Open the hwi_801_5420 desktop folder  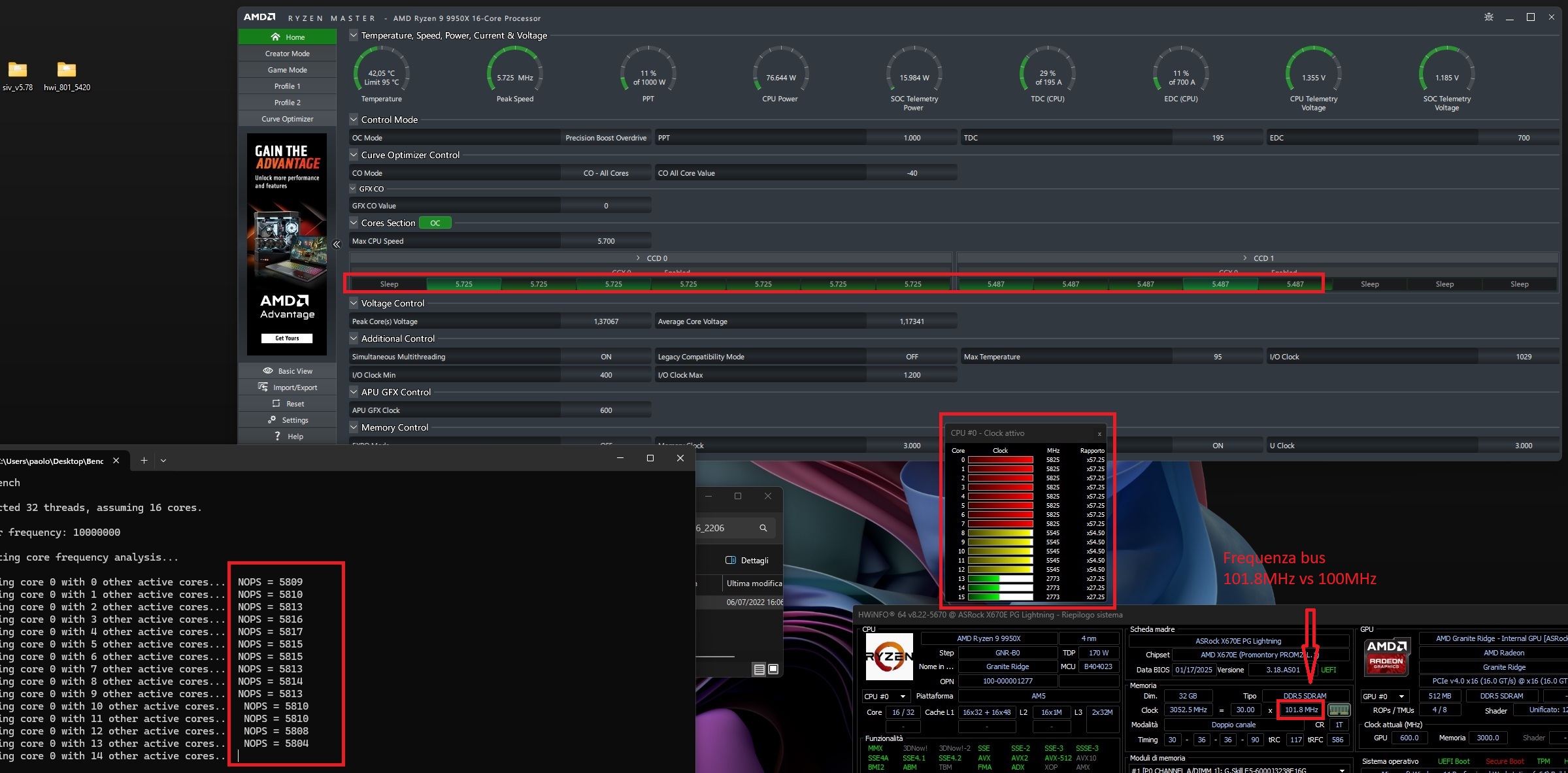pos(67,71)
